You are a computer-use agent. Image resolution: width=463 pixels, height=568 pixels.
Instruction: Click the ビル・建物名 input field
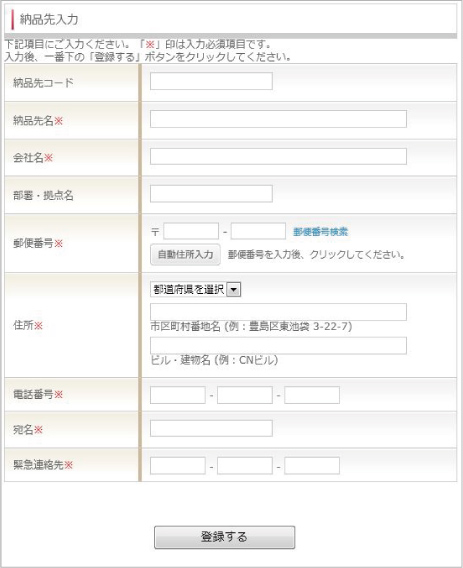278,345
